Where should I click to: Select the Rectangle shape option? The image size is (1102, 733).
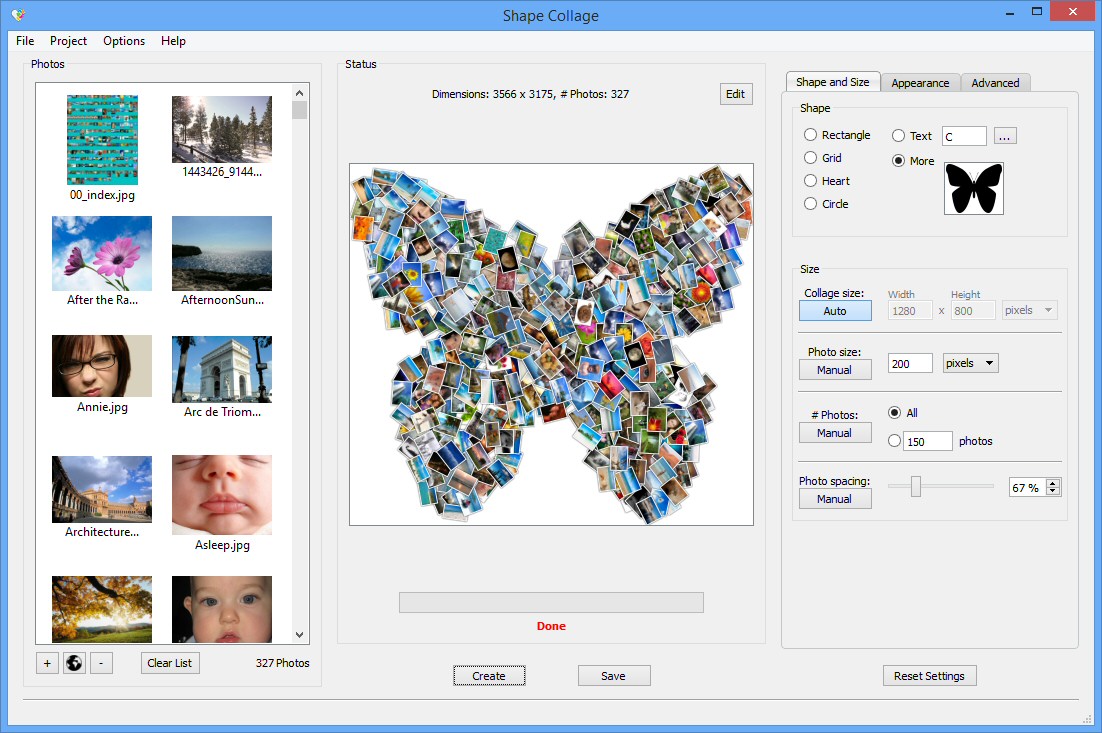tap(810, 134)
